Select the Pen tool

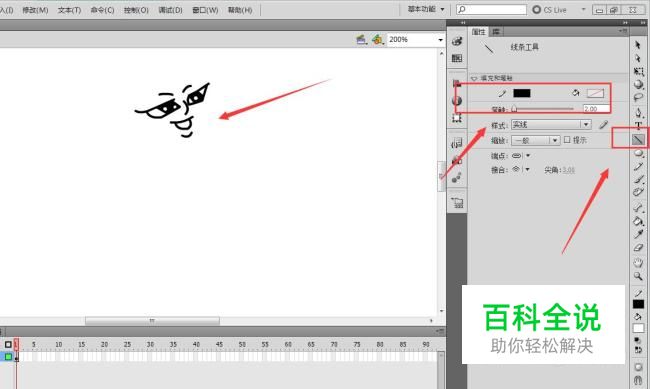click(x=638, y=112)
